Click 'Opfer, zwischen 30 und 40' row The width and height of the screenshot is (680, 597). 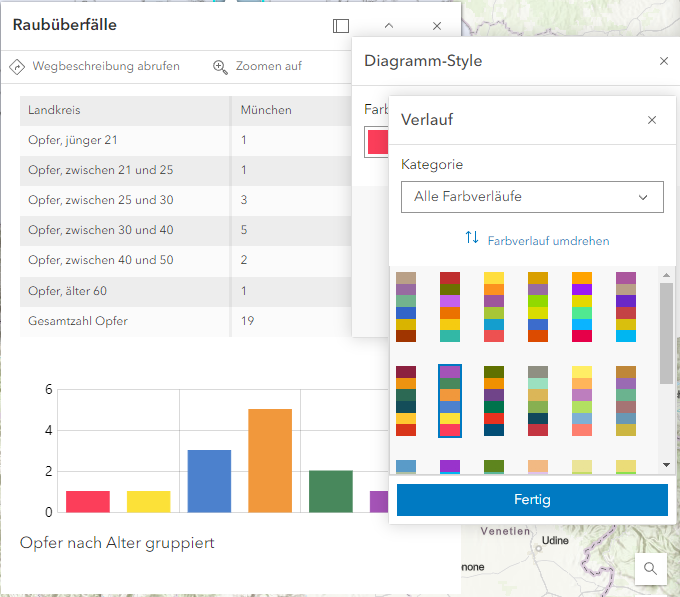(x=186, y=230)
